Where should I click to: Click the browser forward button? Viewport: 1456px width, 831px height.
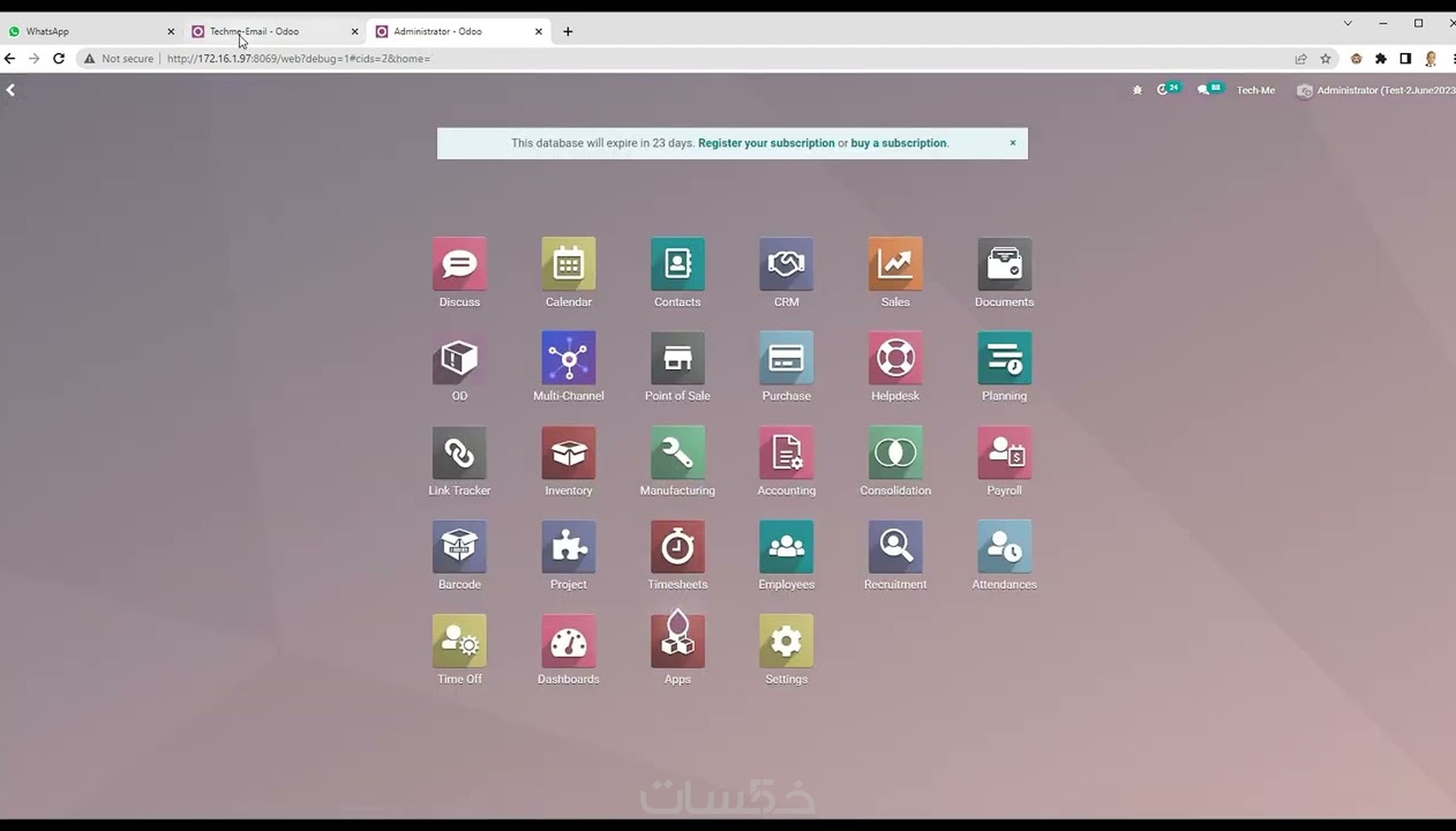[x=34, y=58]
